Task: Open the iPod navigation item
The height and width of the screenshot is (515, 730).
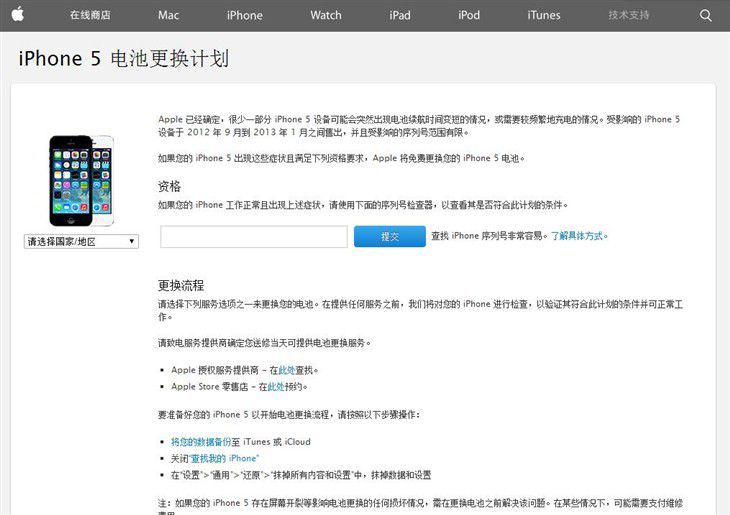Action: 469,15
